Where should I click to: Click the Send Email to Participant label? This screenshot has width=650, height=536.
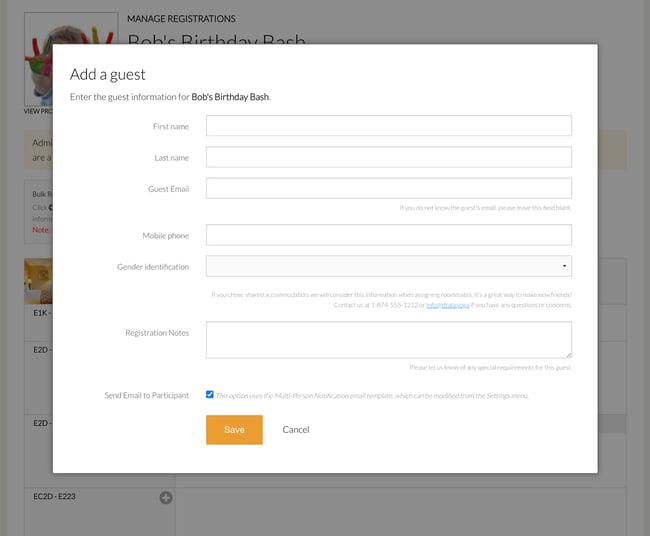pos(147,395)
